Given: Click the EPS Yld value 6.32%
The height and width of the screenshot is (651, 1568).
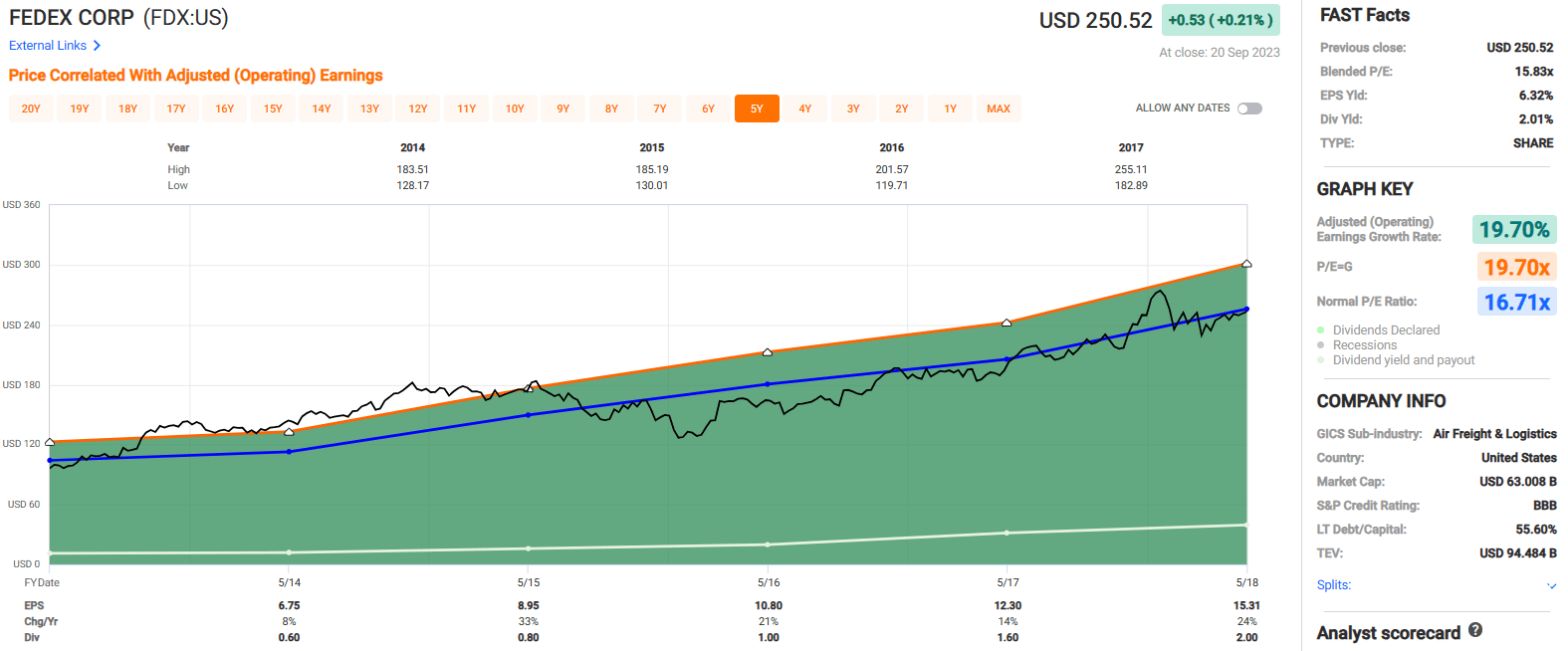Looking at the screenshot, I should coord(1536,96).
